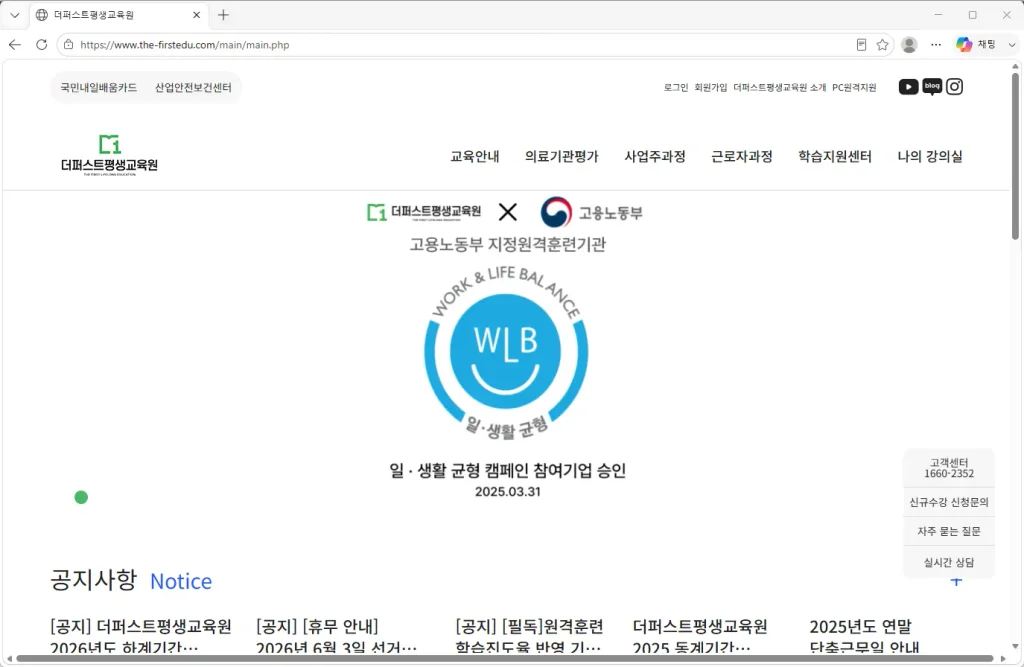Open 교육안내 menu
This screenshot has height=667, width=1024.
pos(475,156)
